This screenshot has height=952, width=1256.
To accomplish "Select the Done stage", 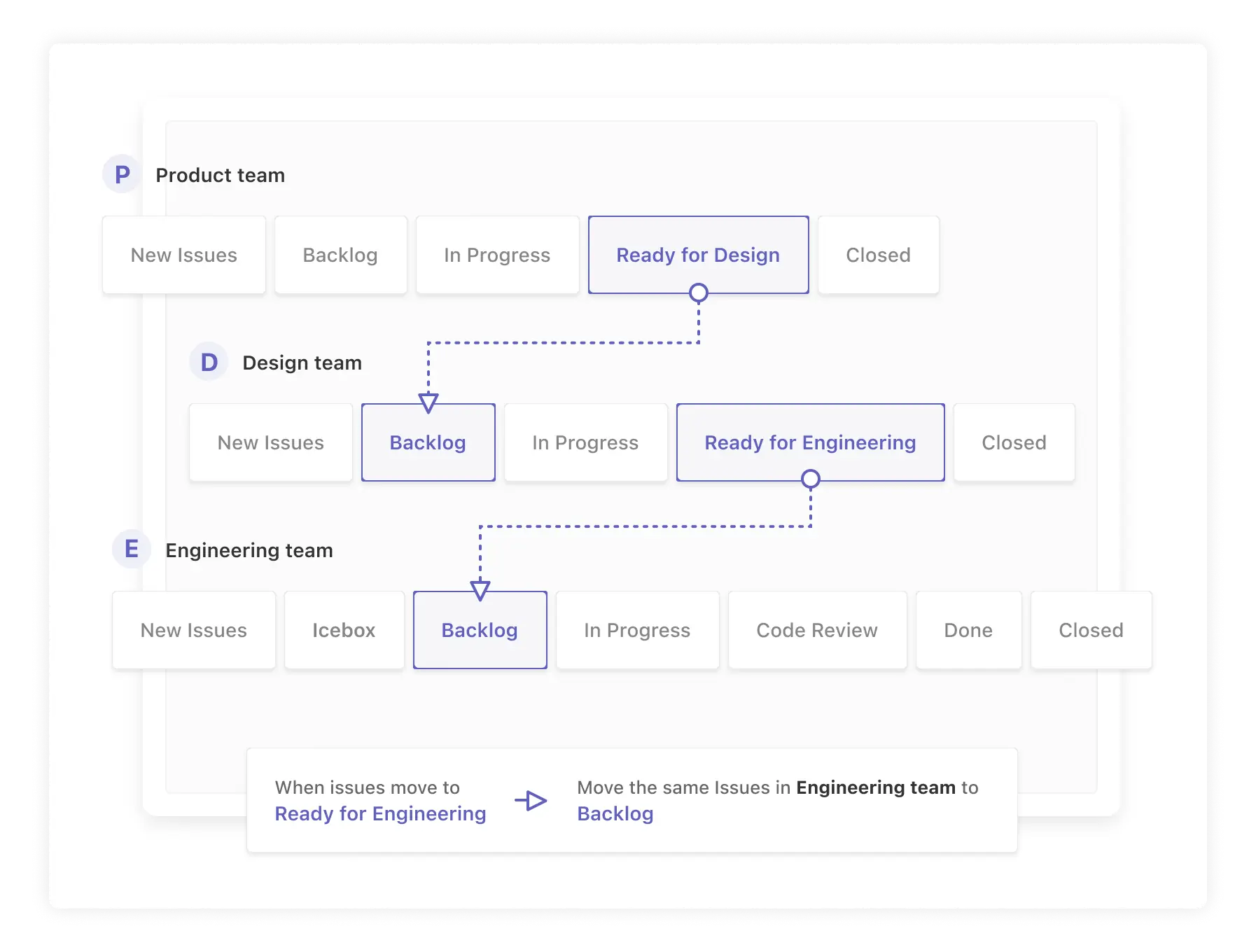I will coord(969,630).
